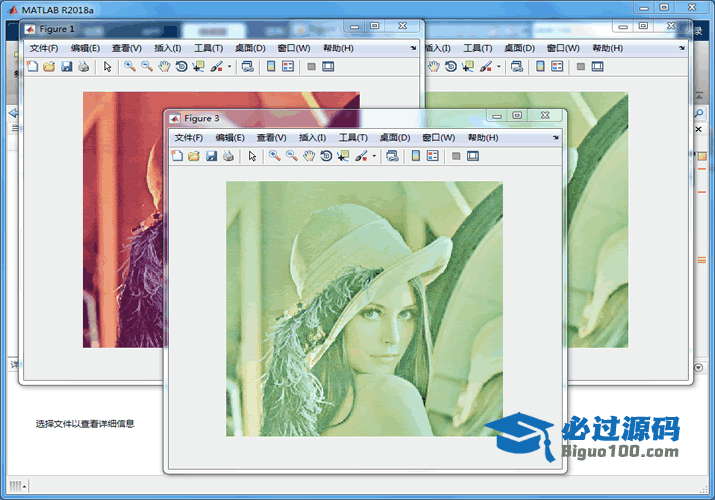The width and height of the screenshot is (715, 500).
Task: Insert Legend icon in Figure 2 window
Action: [557, 67]
